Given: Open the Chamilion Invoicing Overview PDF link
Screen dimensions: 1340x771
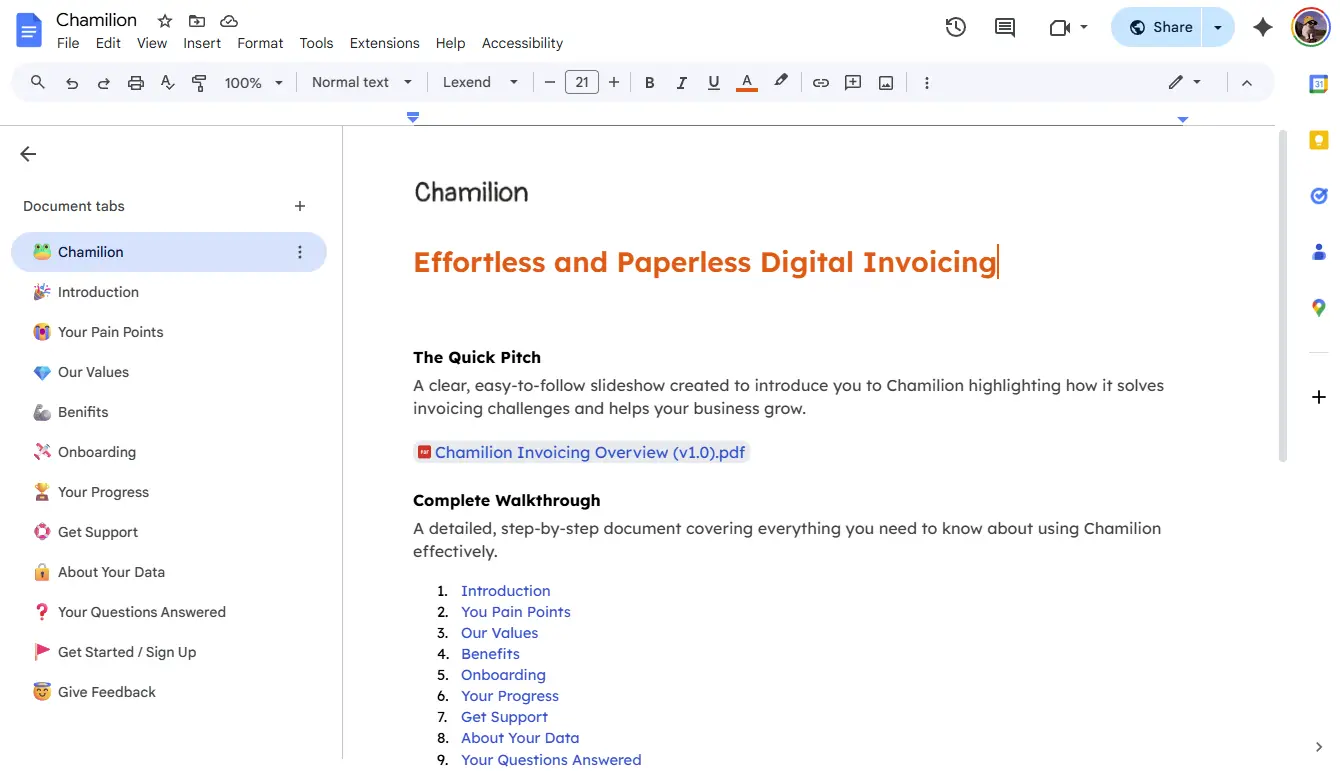Looking at the screenshot, I should coord(588,452).
